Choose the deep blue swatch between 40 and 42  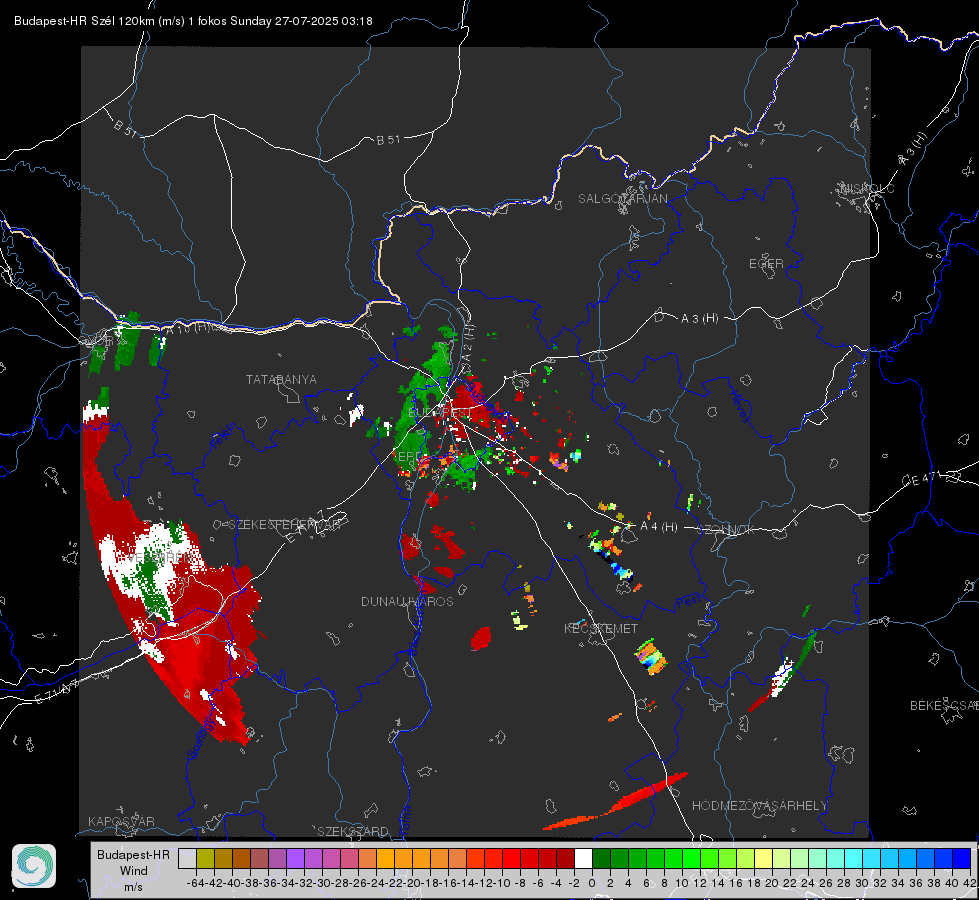[962, 859]
